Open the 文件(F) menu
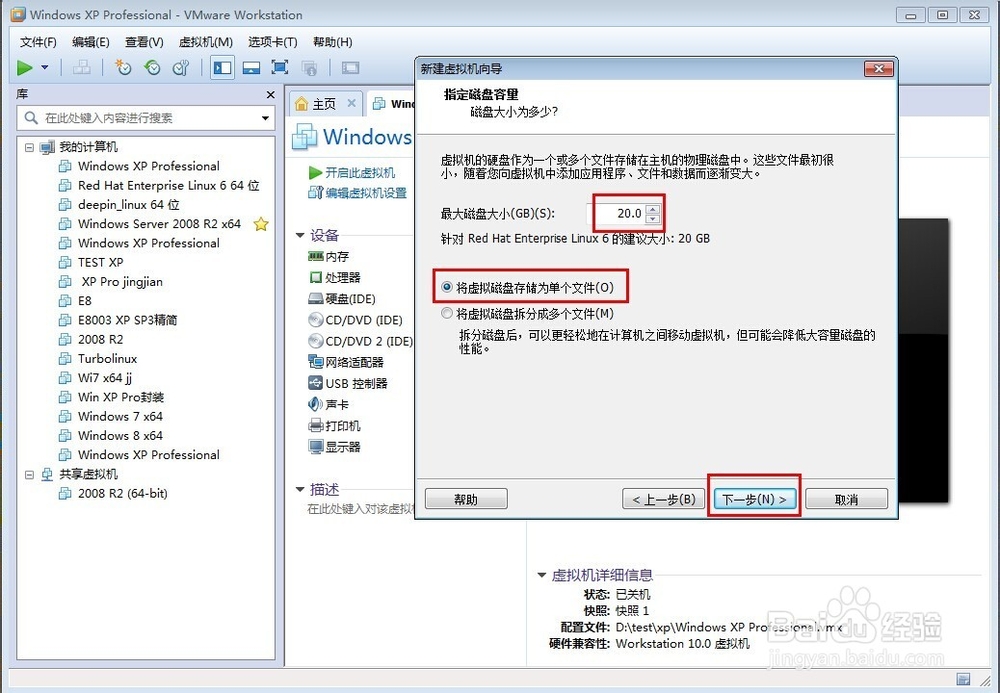Image resolution: width=1000 pixels, height=693 pixels. coord(38,42)
